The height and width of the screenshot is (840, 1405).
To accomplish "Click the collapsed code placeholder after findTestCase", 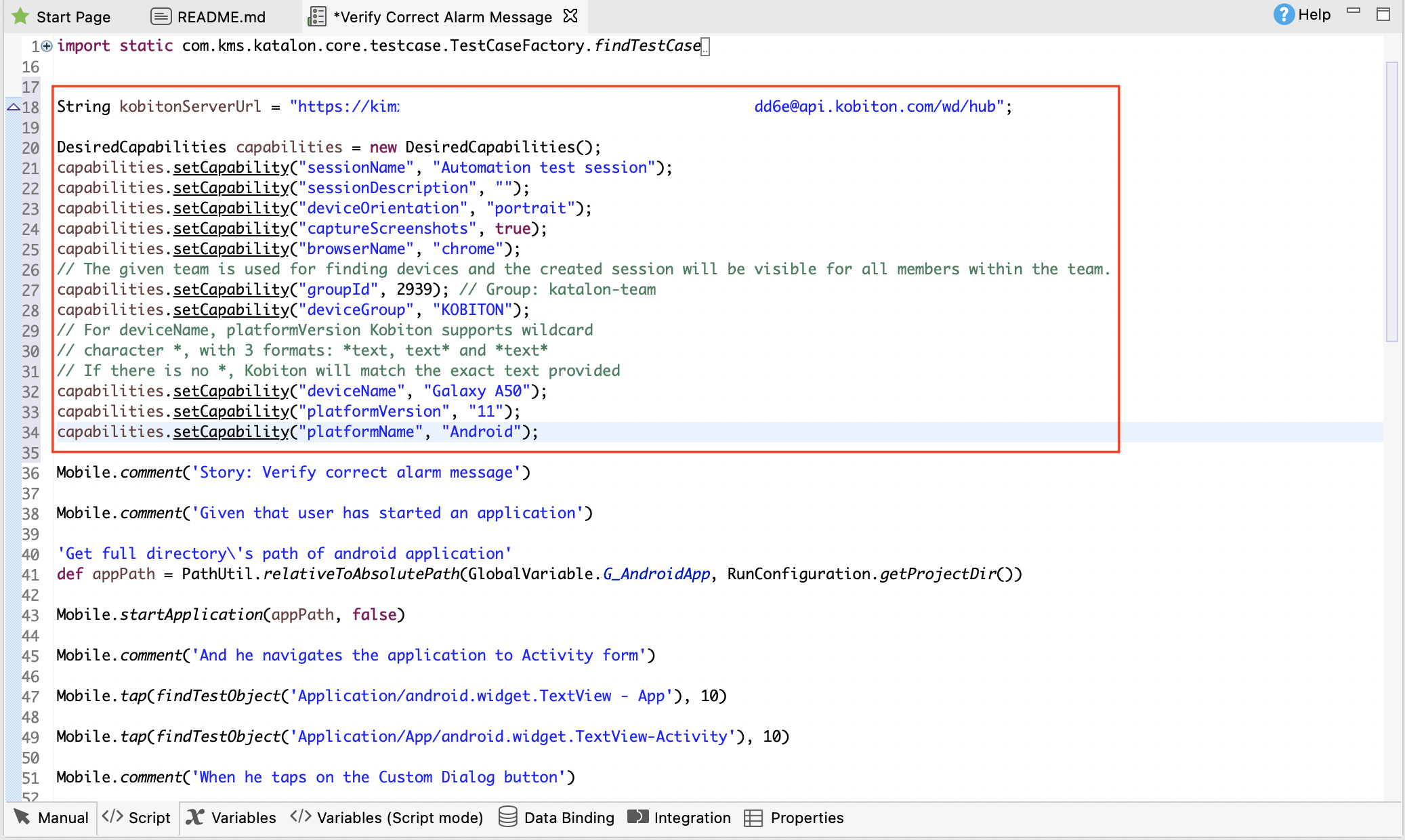I will [705, 46].
